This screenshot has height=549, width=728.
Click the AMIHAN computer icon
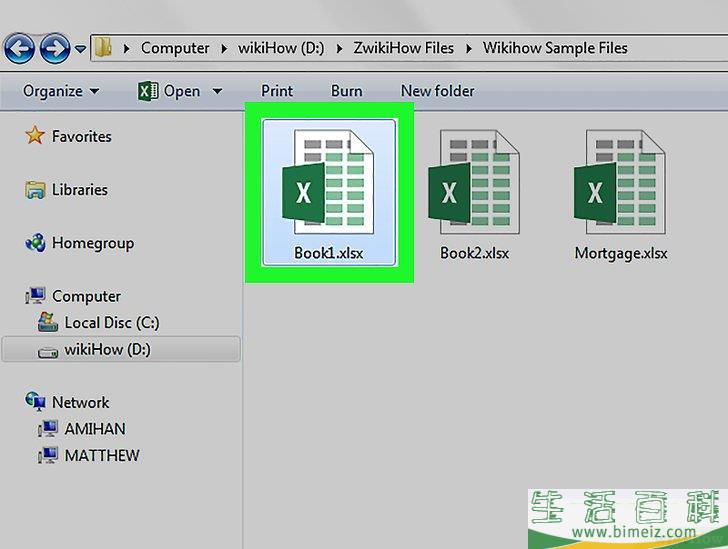click(x=48, y=428)
